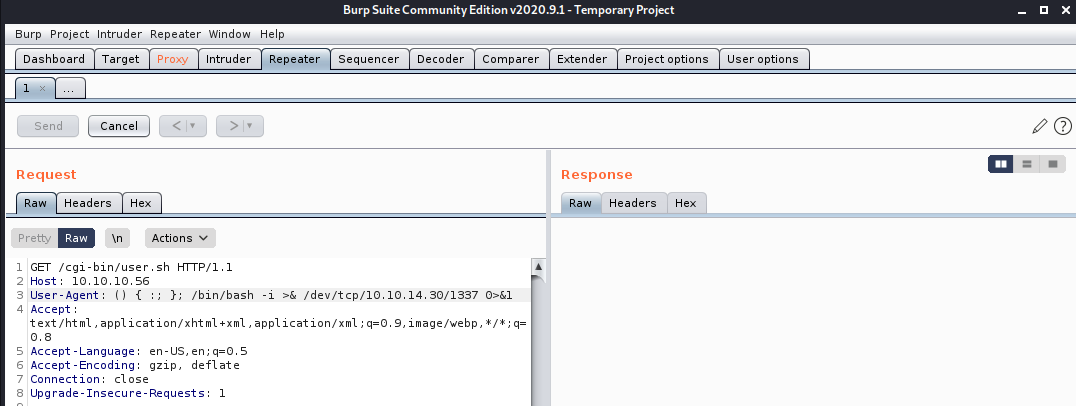Toggle the \n non-printable characters button
The height and width of the screenshot is (406, 1076).
pos(117,238)
